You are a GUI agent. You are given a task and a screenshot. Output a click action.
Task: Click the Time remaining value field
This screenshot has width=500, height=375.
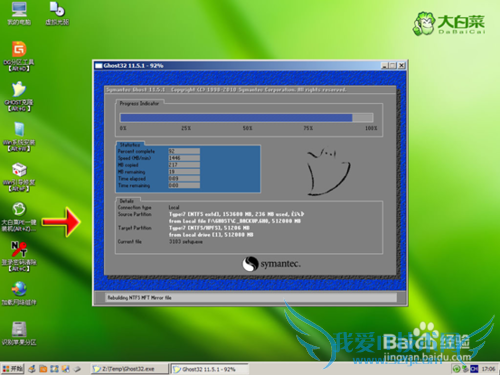pyautogui.click(x=184, y=185)
